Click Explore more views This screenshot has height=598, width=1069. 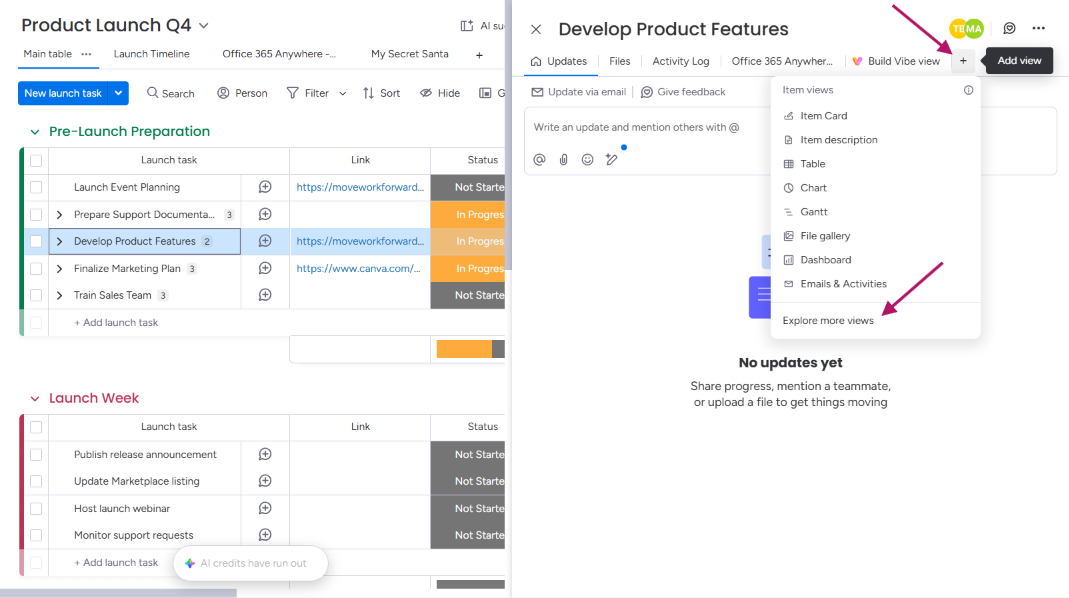828,320
